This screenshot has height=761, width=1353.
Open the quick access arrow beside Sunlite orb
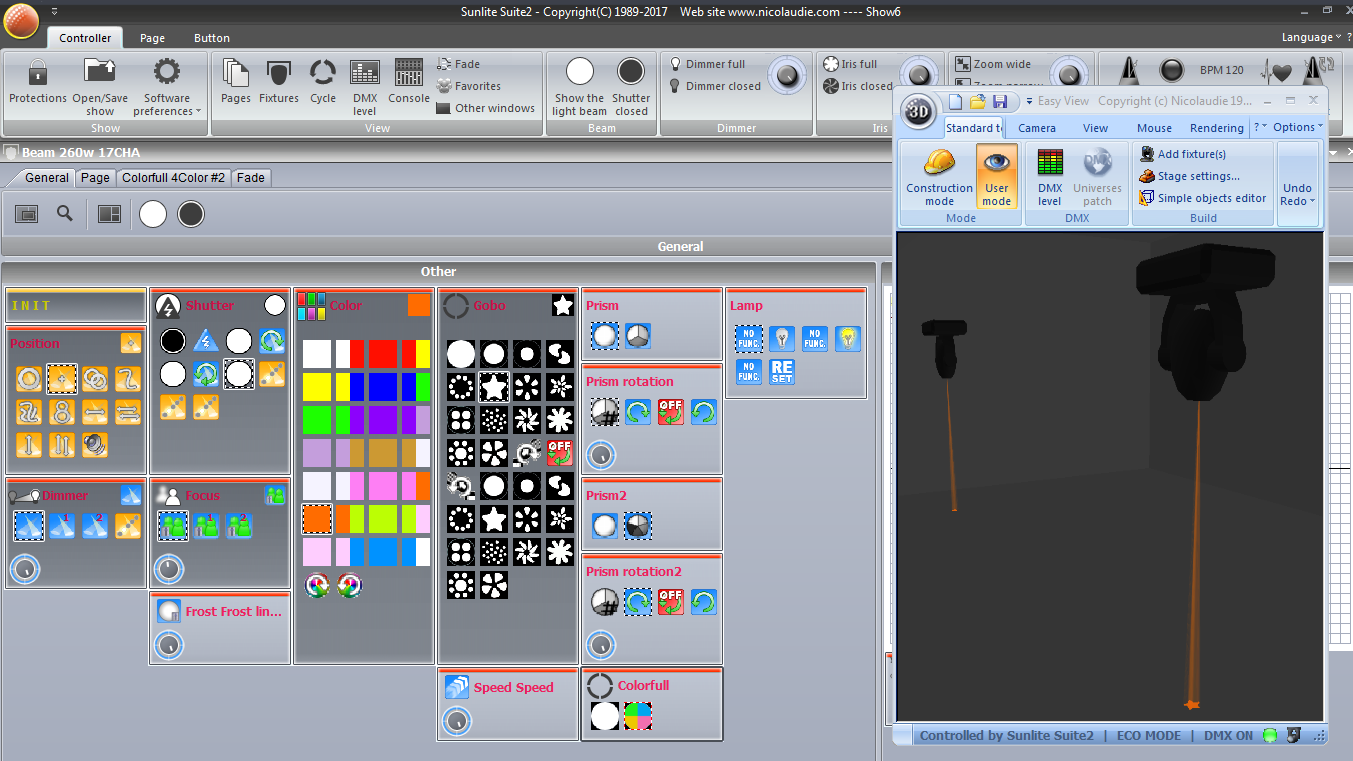53,12
